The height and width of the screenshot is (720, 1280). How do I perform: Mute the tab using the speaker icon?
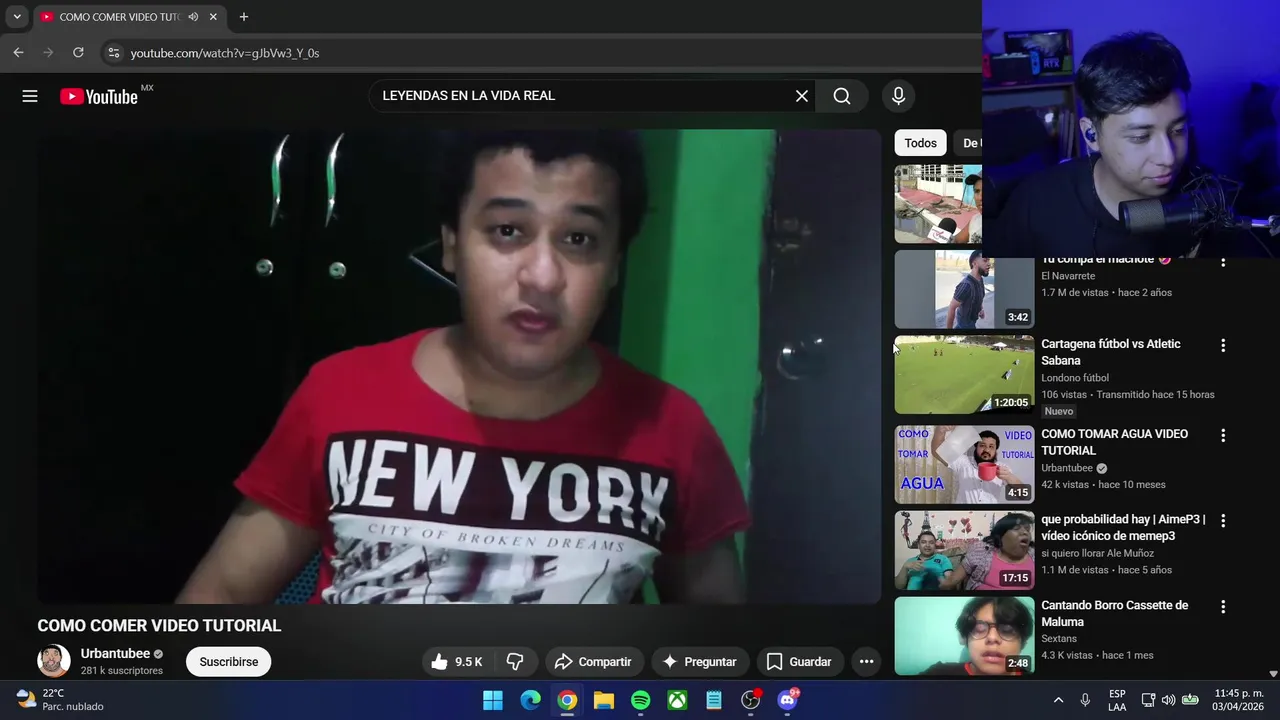[193, 17]
